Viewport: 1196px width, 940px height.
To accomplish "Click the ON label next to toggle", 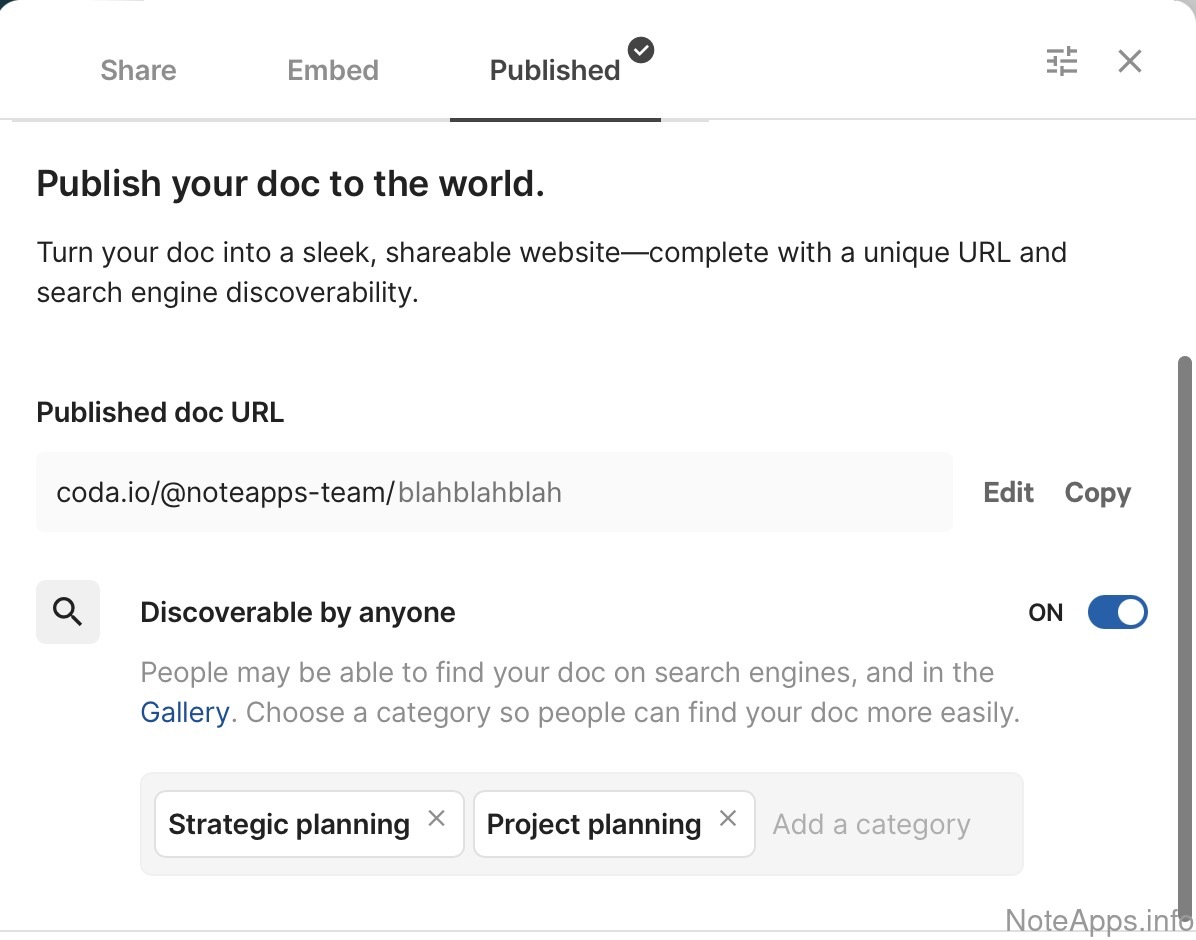I will (1045, 613).
